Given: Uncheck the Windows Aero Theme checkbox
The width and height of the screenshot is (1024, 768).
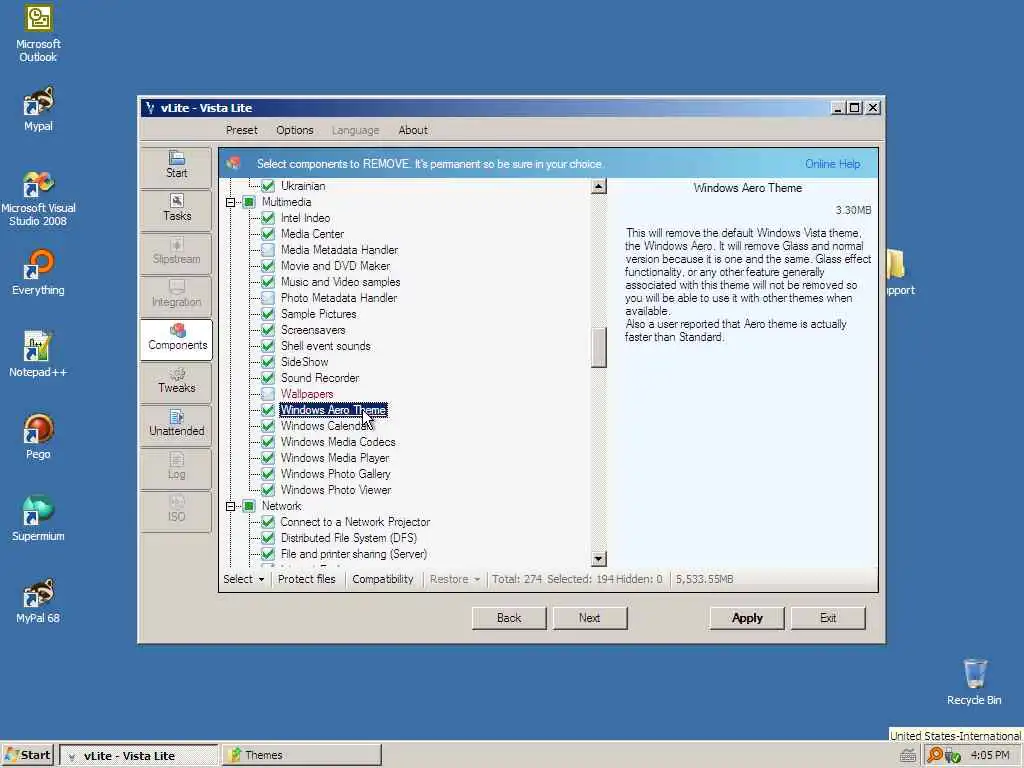Looking at the screenshot, I should (268, 409).
